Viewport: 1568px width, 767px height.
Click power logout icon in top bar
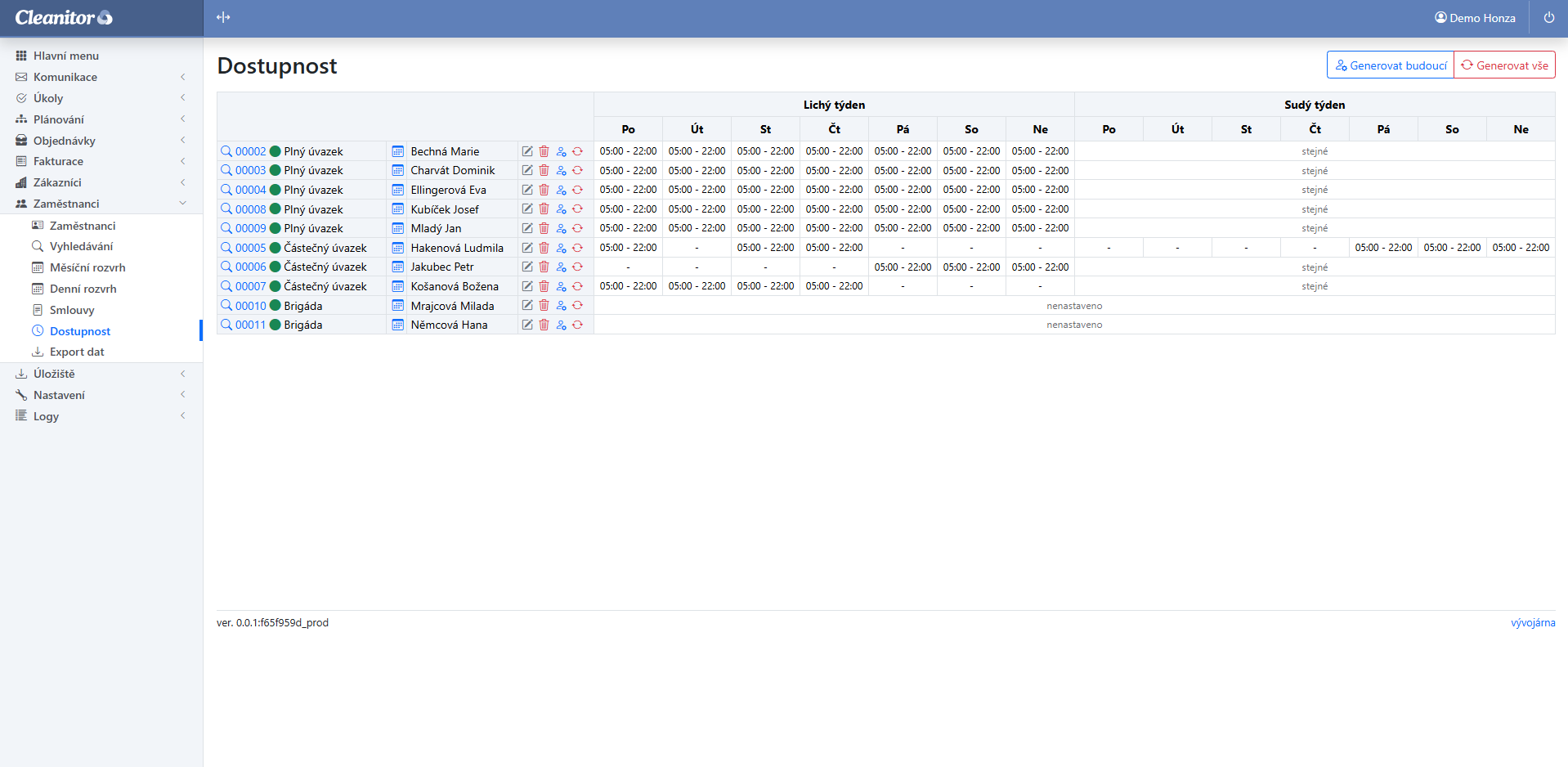[x=1548, y=18]
